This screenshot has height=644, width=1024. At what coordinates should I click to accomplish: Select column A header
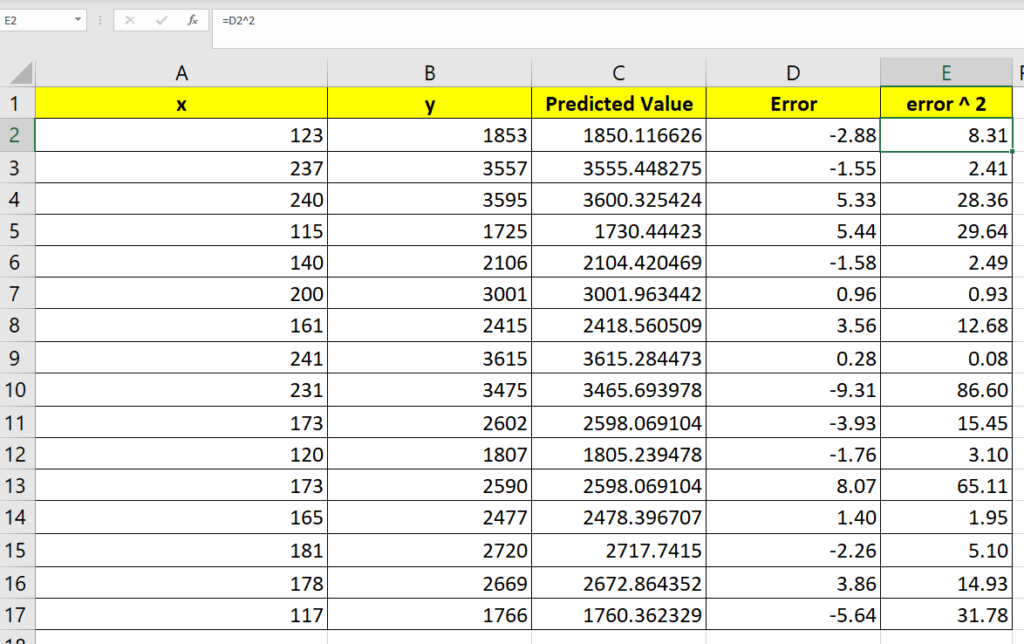point(181,72)
